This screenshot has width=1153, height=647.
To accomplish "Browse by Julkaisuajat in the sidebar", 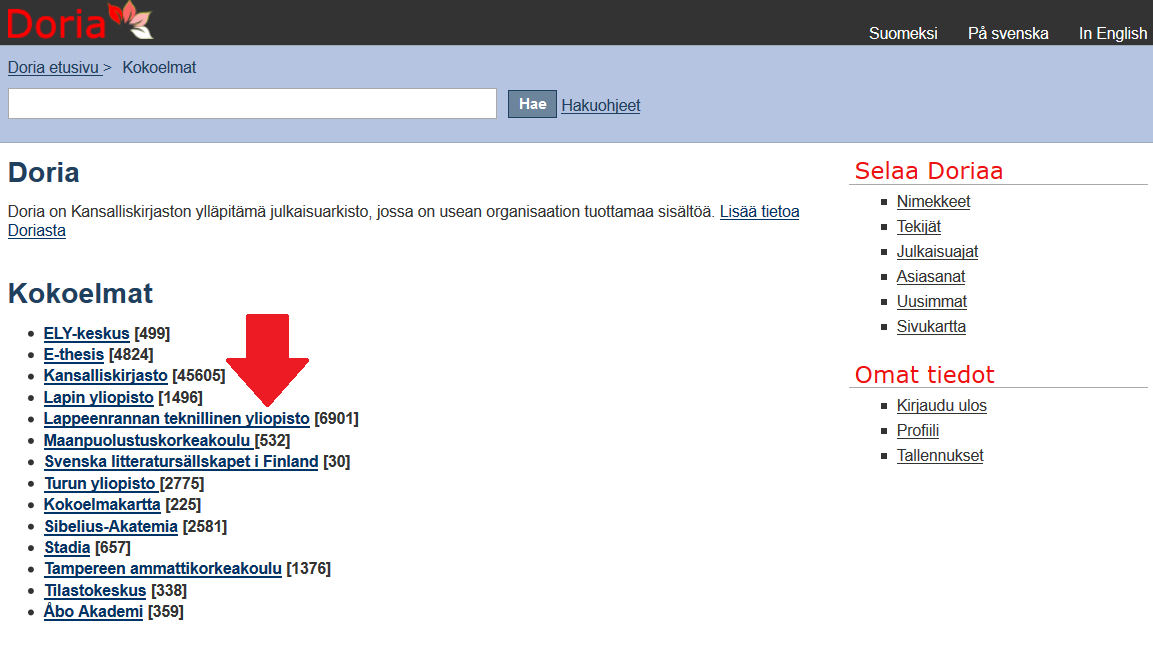I will tap(938, 251).
